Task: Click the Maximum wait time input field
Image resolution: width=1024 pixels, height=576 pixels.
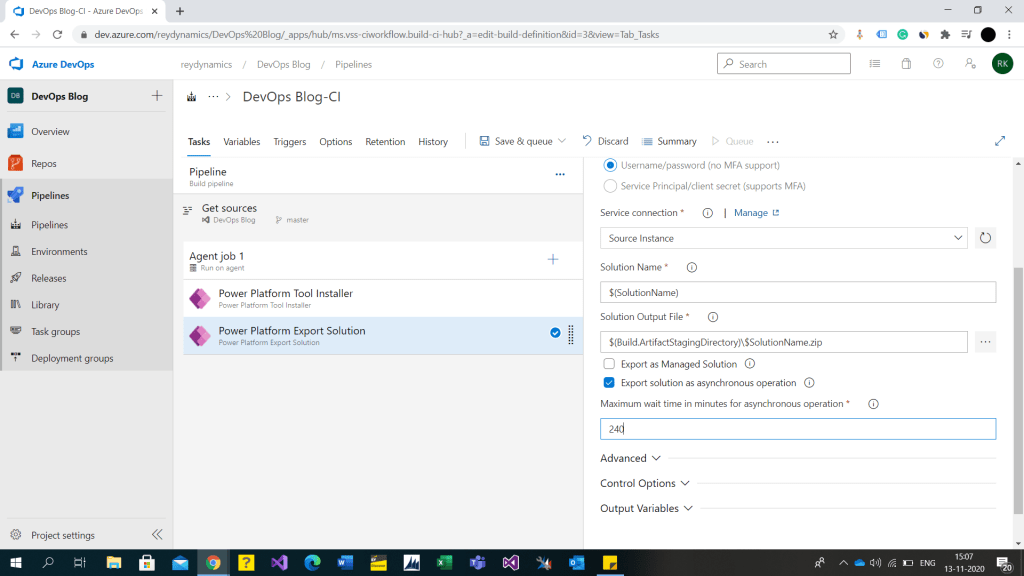Action: point(797,429)
